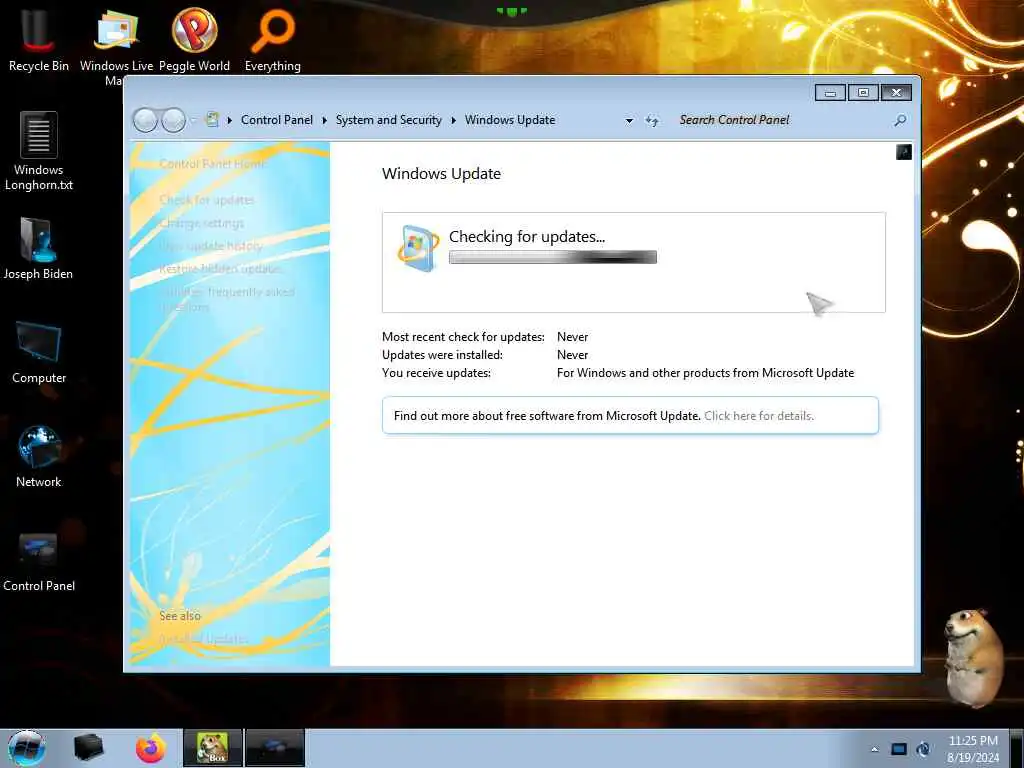The image size is (1024, 768).
Task: Expand arrow before Control Panel breadcrumb
Action: pyautogui.click(x=230, y=120)
